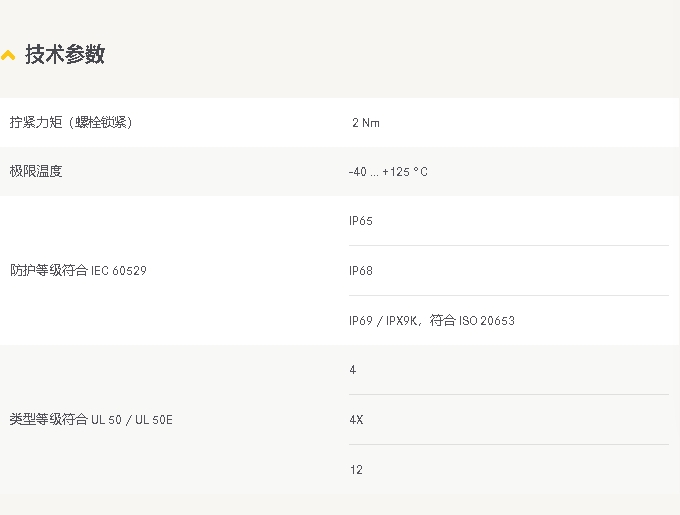680x515 pixels.
Task: Select the IP68 protection rating value
Action: [361, 271]
